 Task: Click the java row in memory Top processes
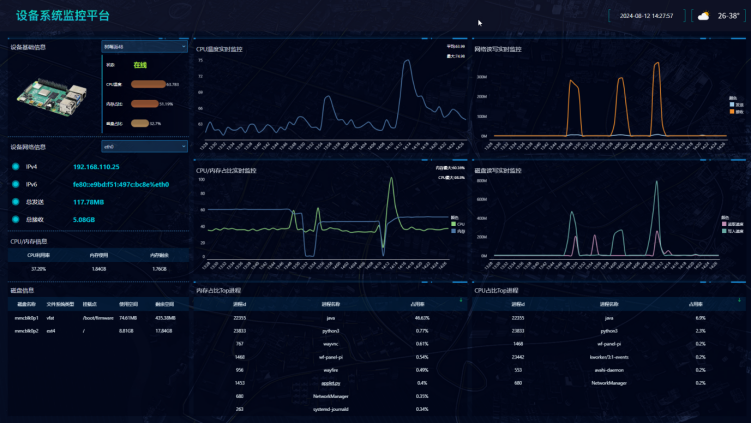click(x=330, y=316)
